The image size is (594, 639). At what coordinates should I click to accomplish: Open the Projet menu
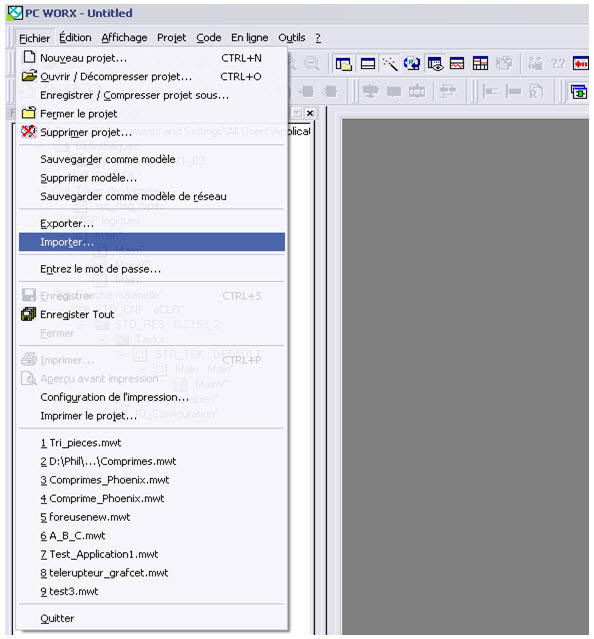172,37
